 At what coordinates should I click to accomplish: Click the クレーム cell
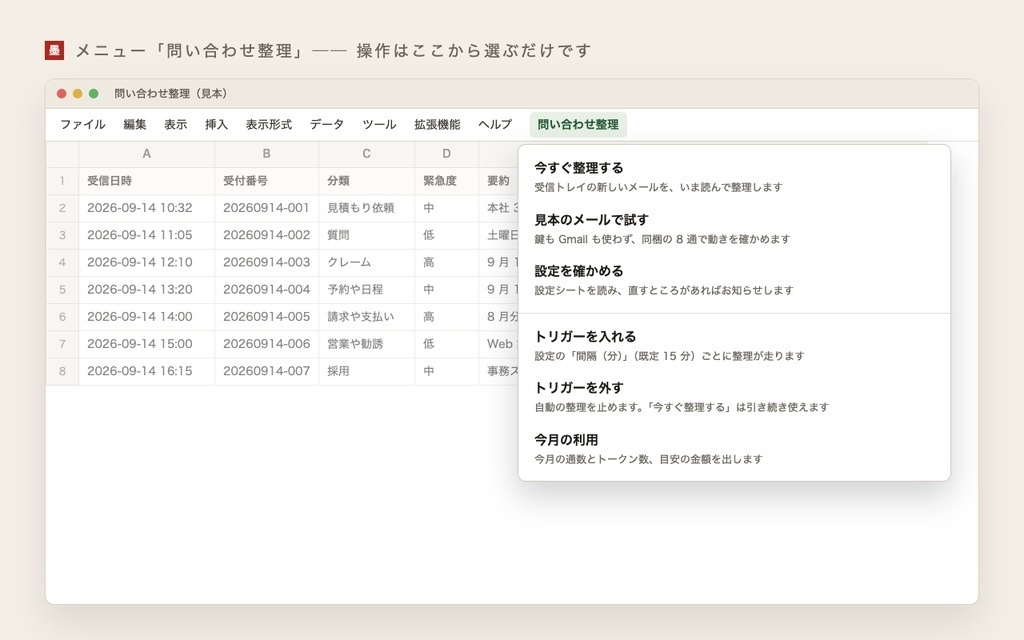[366, 263]
